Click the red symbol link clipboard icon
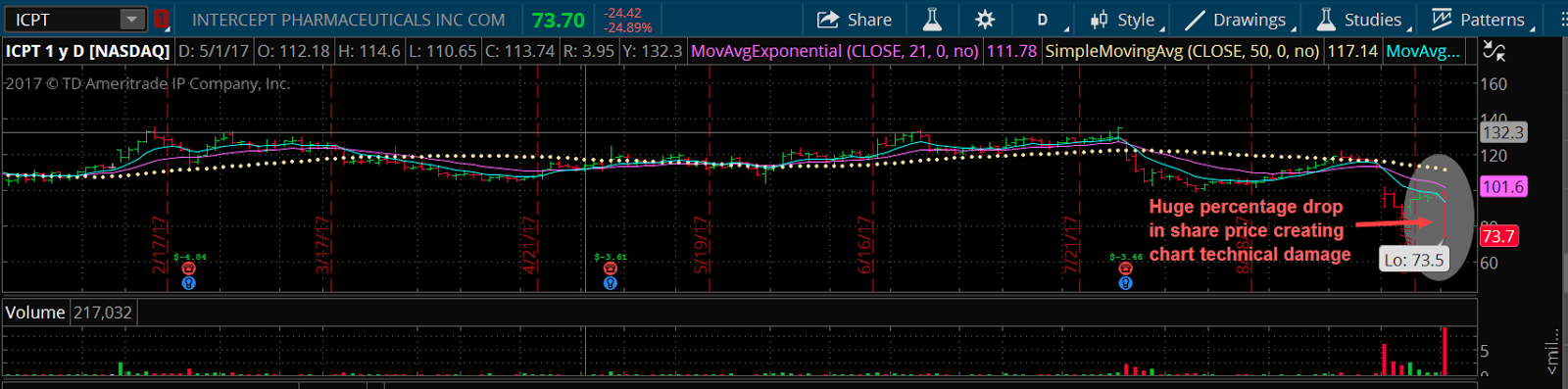The width and height of the screenshot is (1568, 389). [x=161, y=20]
